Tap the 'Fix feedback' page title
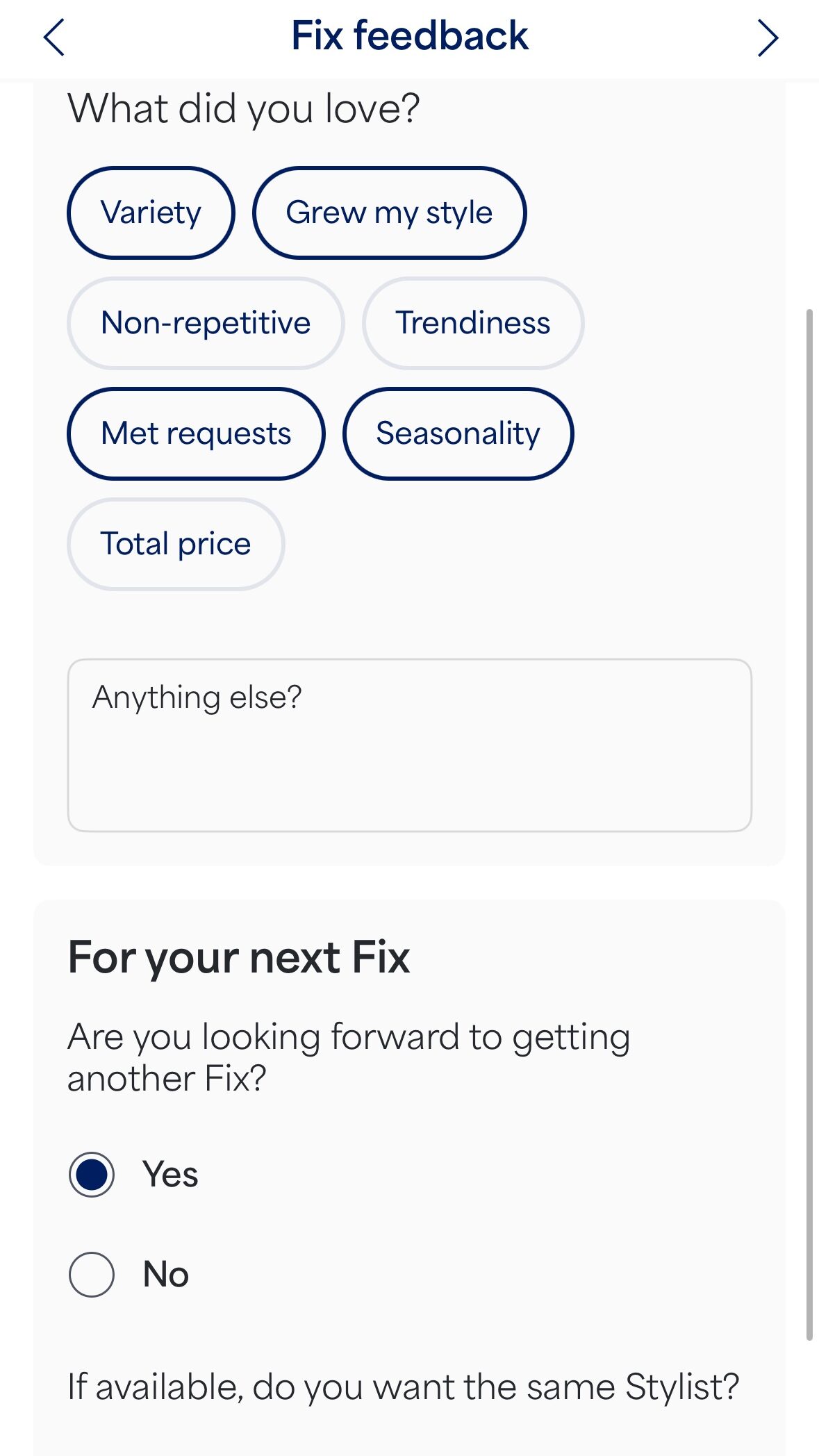The image size is (819, 1456). tap(409, 36)
